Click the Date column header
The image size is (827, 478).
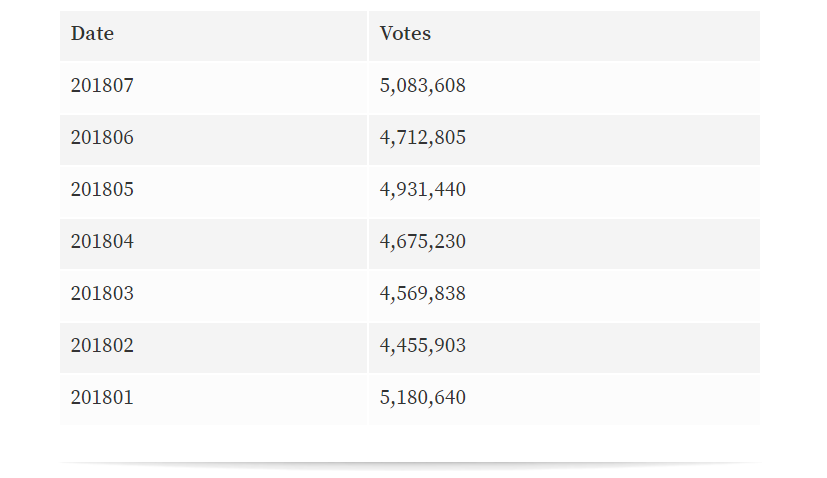pos(92,34)
